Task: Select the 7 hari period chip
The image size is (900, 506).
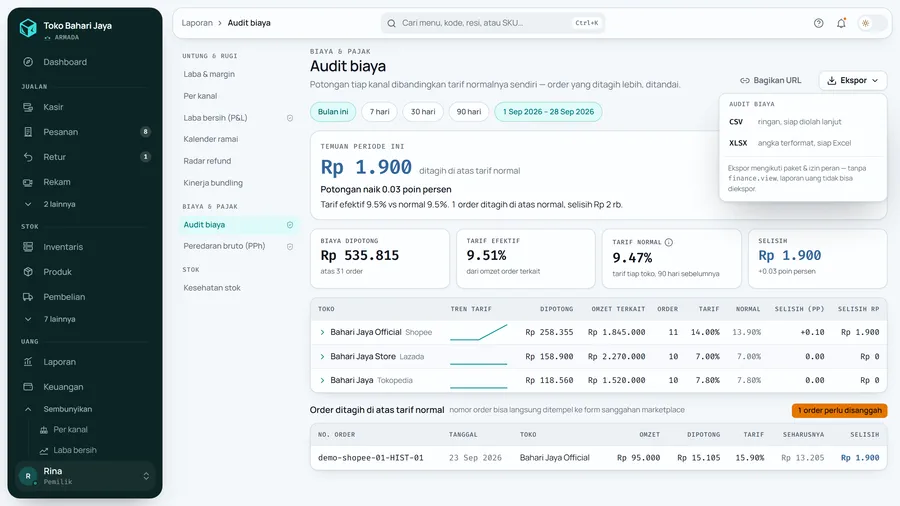Action: (379, 112)
